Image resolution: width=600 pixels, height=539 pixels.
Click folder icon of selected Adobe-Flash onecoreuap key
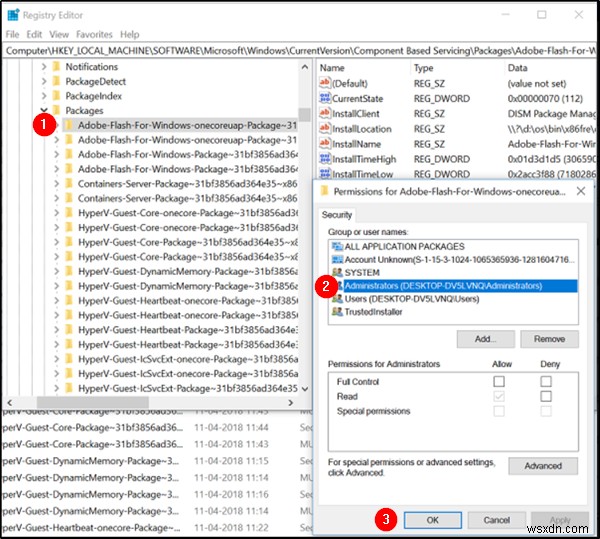(x=69, y=125)
